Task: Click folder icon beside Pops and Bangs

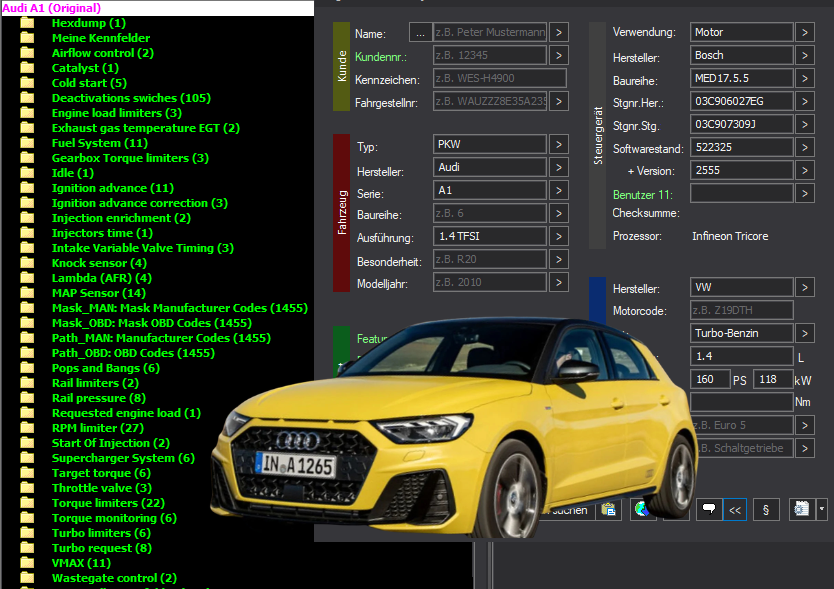Action: click(x=27, y=368)
